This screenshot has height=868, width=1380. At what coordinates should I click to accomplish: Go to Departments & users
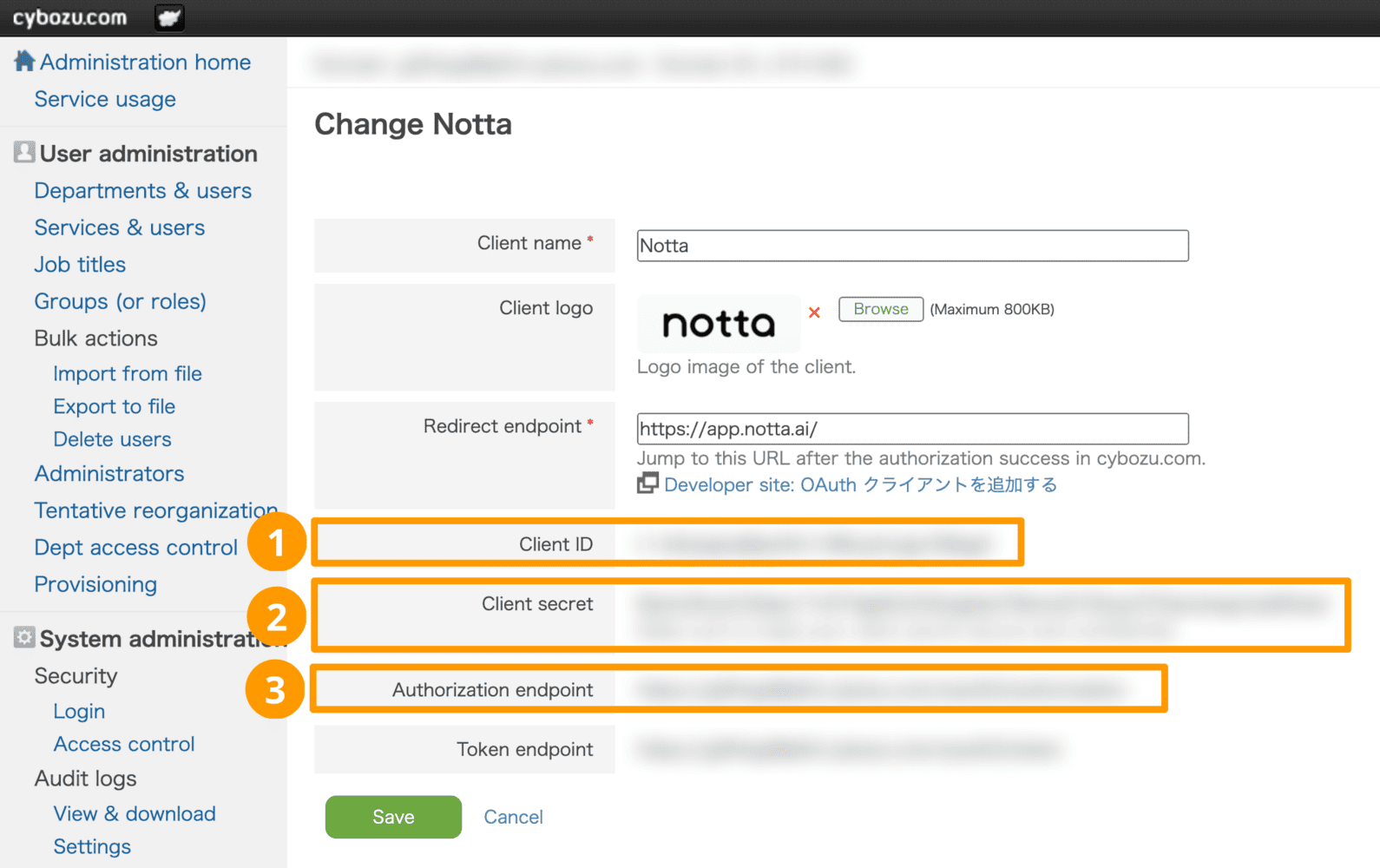143,191
